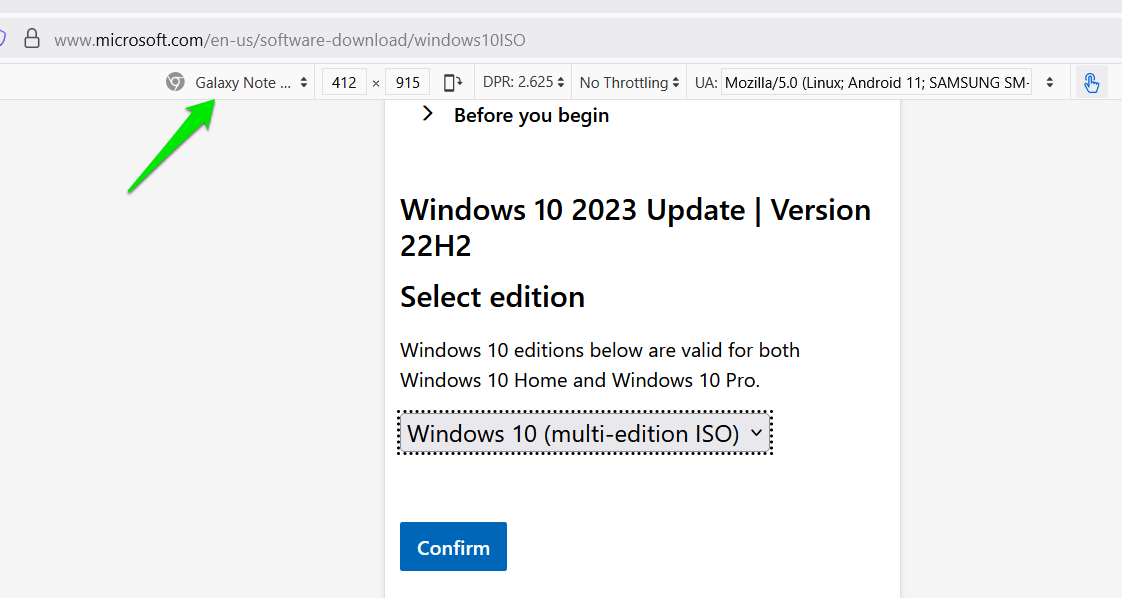Edit the viewport width field 412
The height and width of the screenshot is (598, 1122).
click(344, 82)
